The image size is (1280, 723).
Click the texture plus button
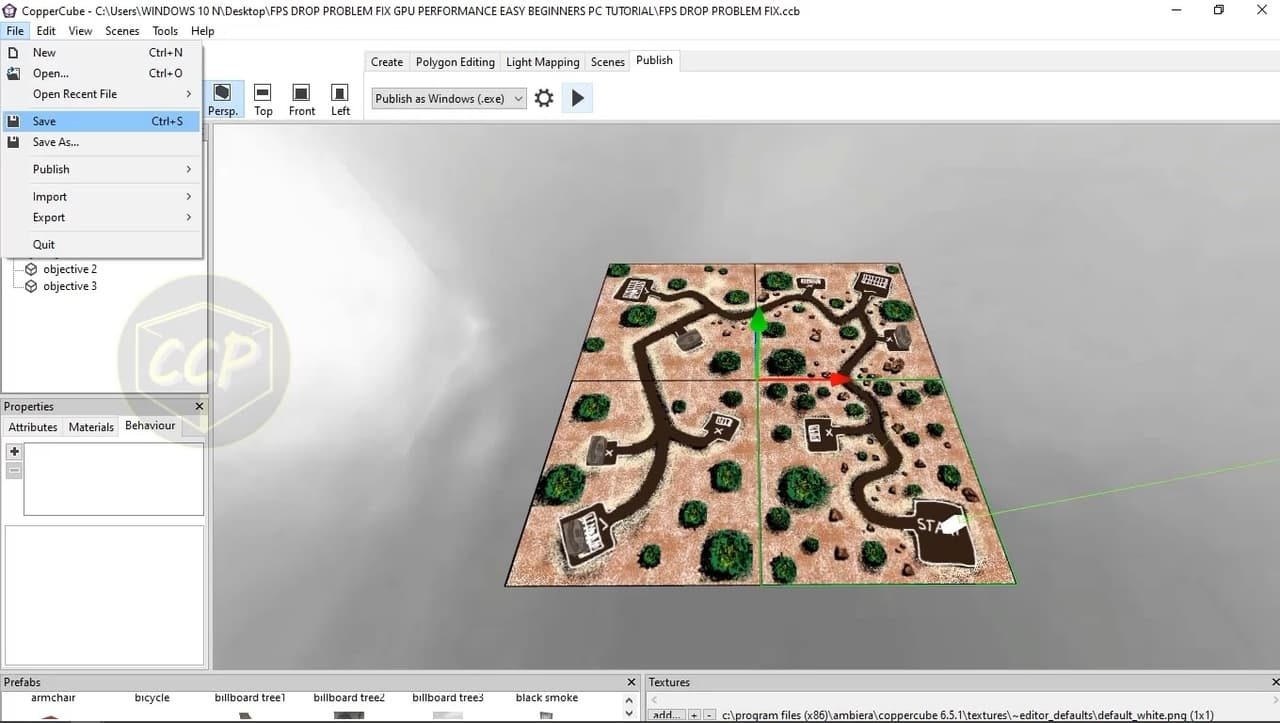(x=694, y=715)
